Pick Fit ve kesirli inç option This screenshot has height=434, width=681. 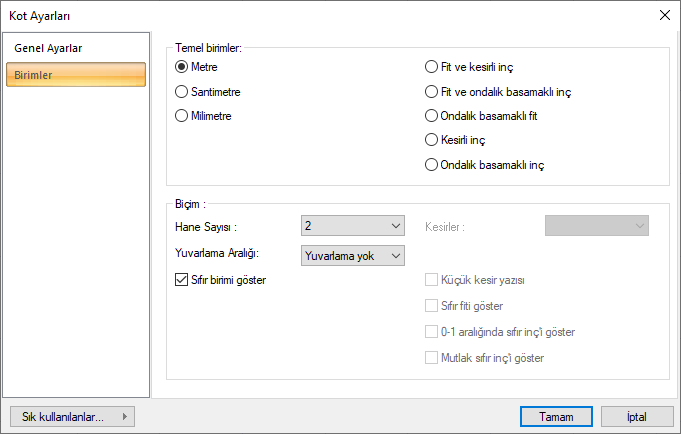click(432, 67)
